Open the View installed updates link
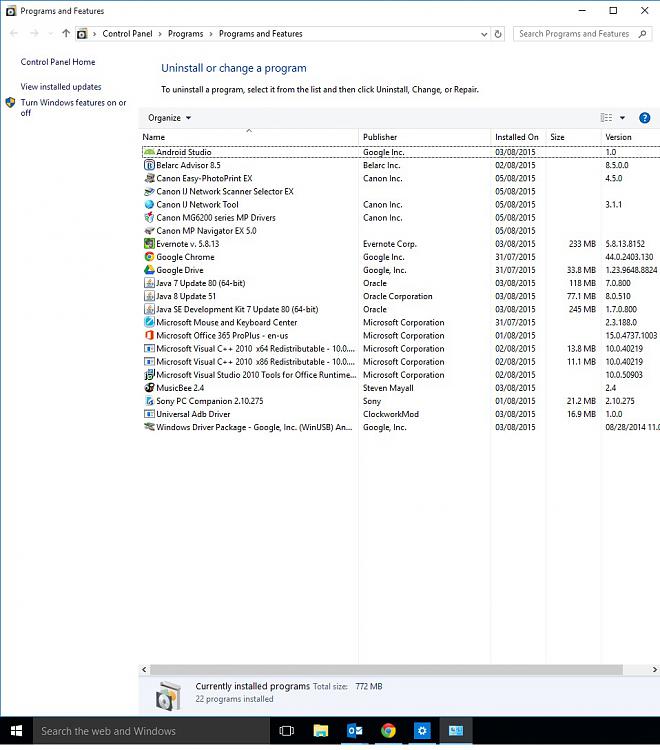The image size is (660, 750). (x=61, y=87)
